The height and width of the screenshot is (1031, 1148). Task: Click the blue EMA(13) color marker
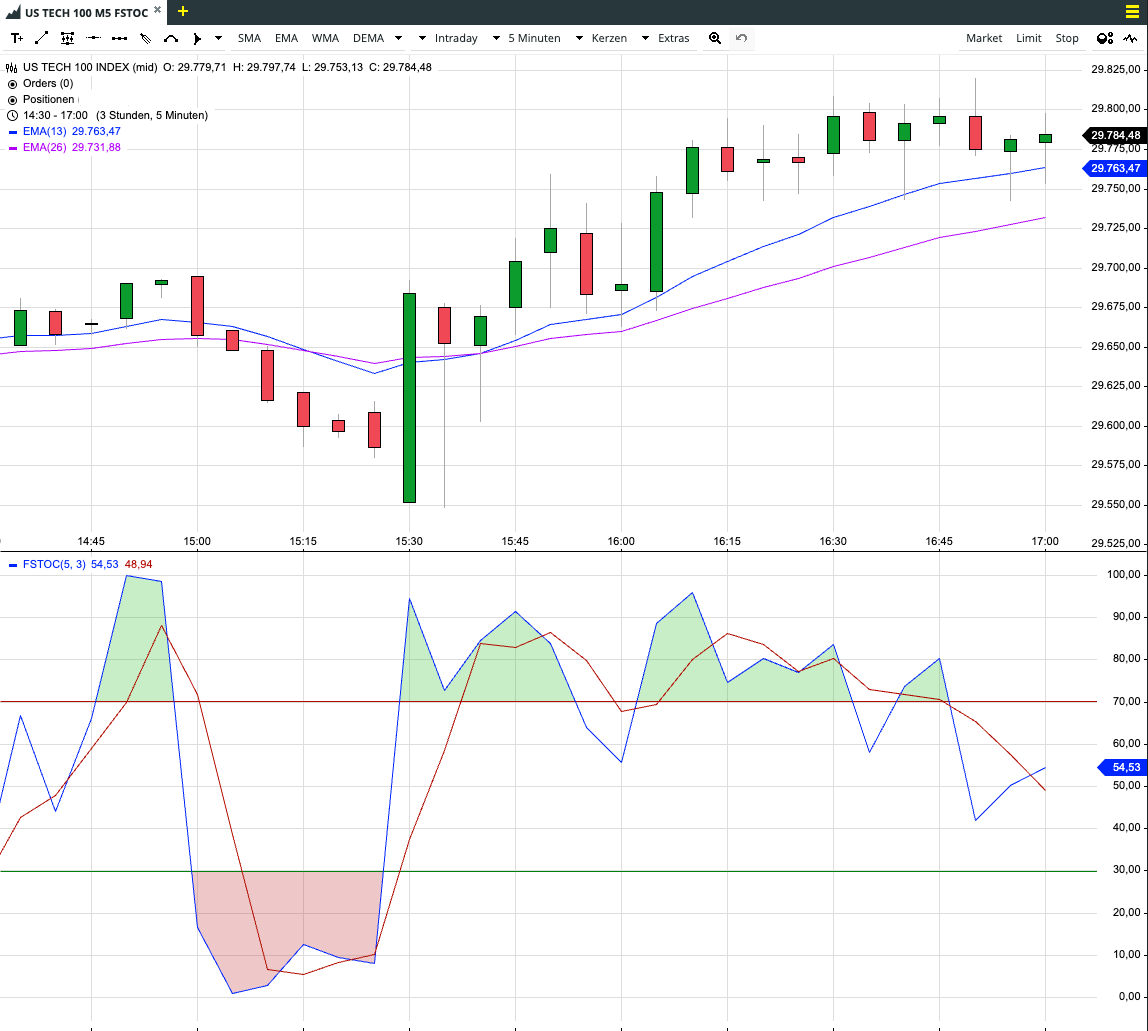click(x=12, y=132)
